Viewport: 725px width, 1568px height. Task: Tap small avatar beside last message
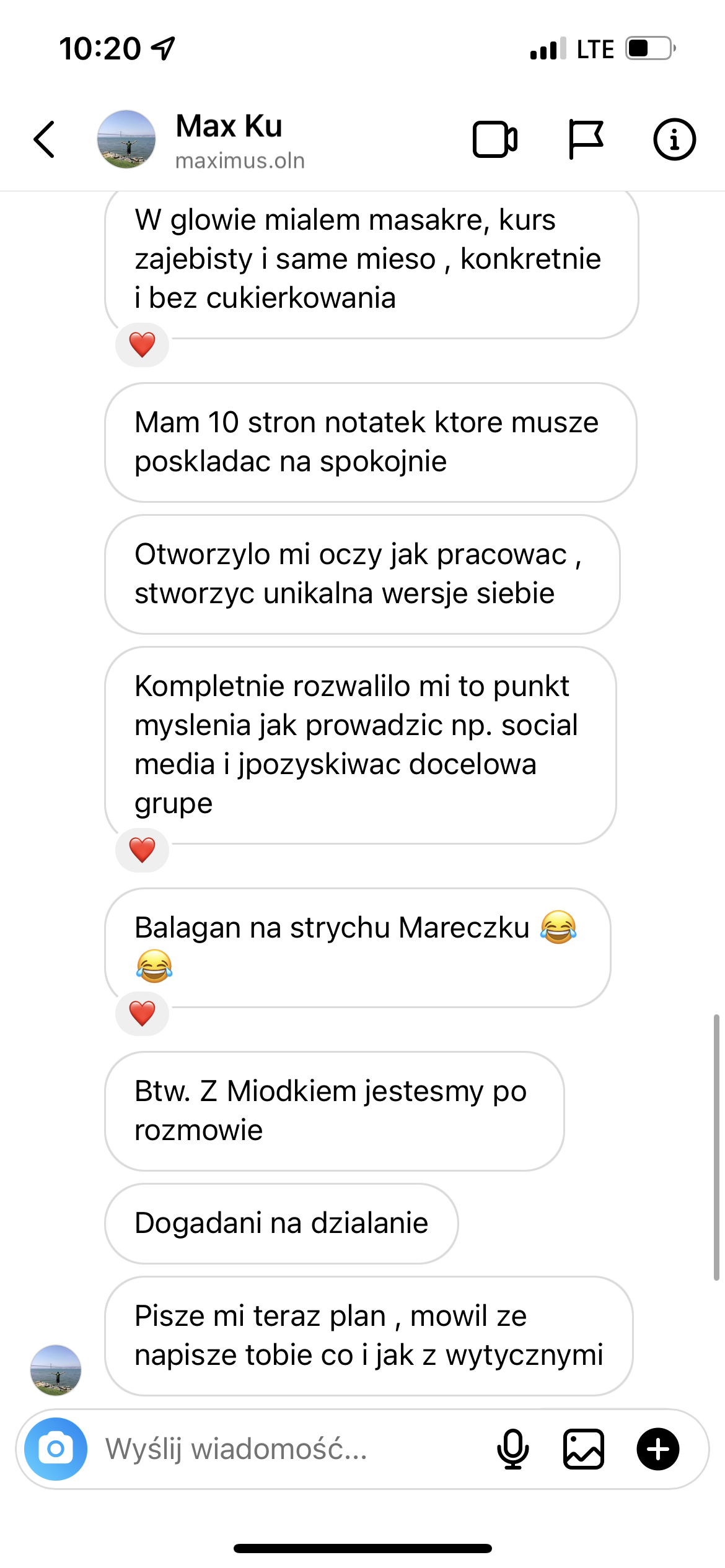[x=56, y=1370]
